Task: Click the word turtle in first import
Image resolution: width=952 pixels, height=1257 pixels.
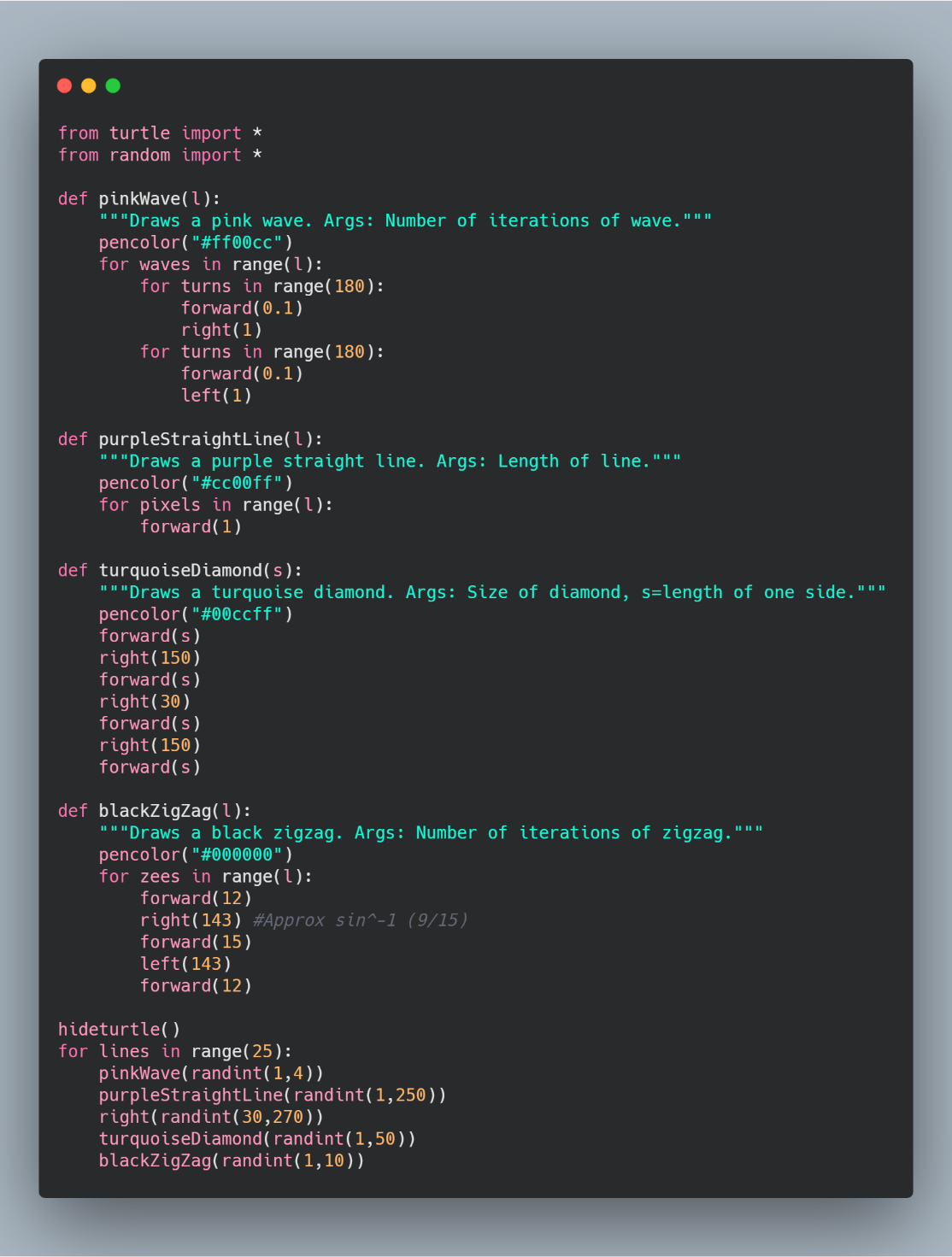Action: point(139,133)
